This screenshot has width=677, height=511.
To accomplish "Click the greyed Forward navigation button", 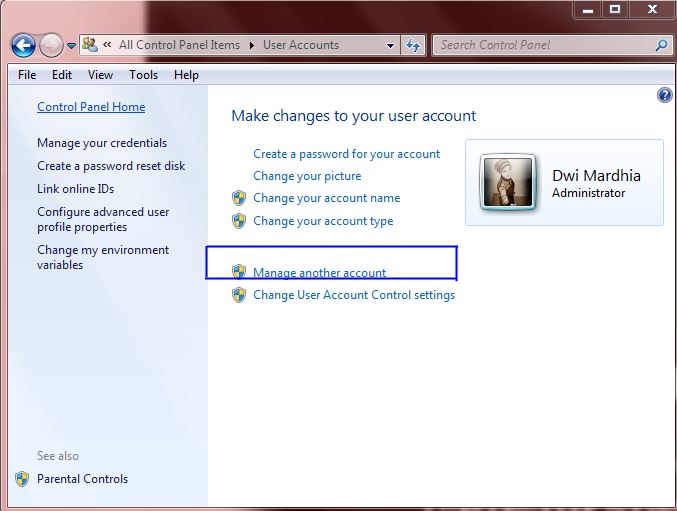I will click(x=51, y=45).
